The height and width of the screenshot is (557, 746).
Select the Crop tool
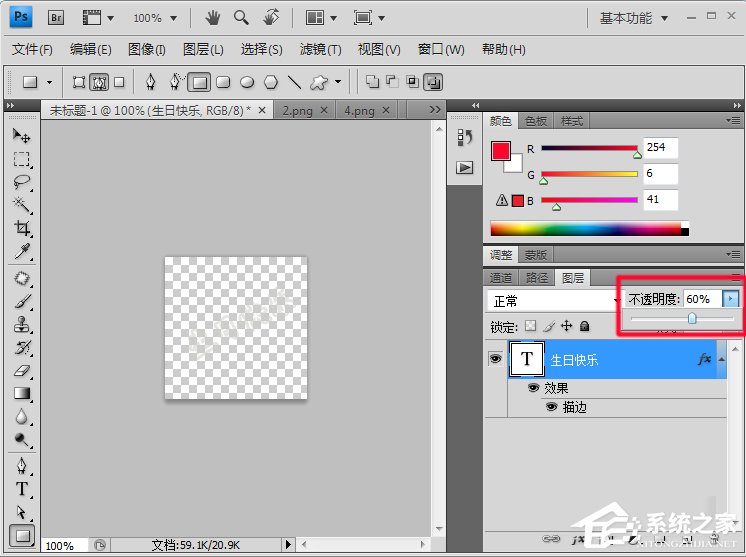coord(21,229)
